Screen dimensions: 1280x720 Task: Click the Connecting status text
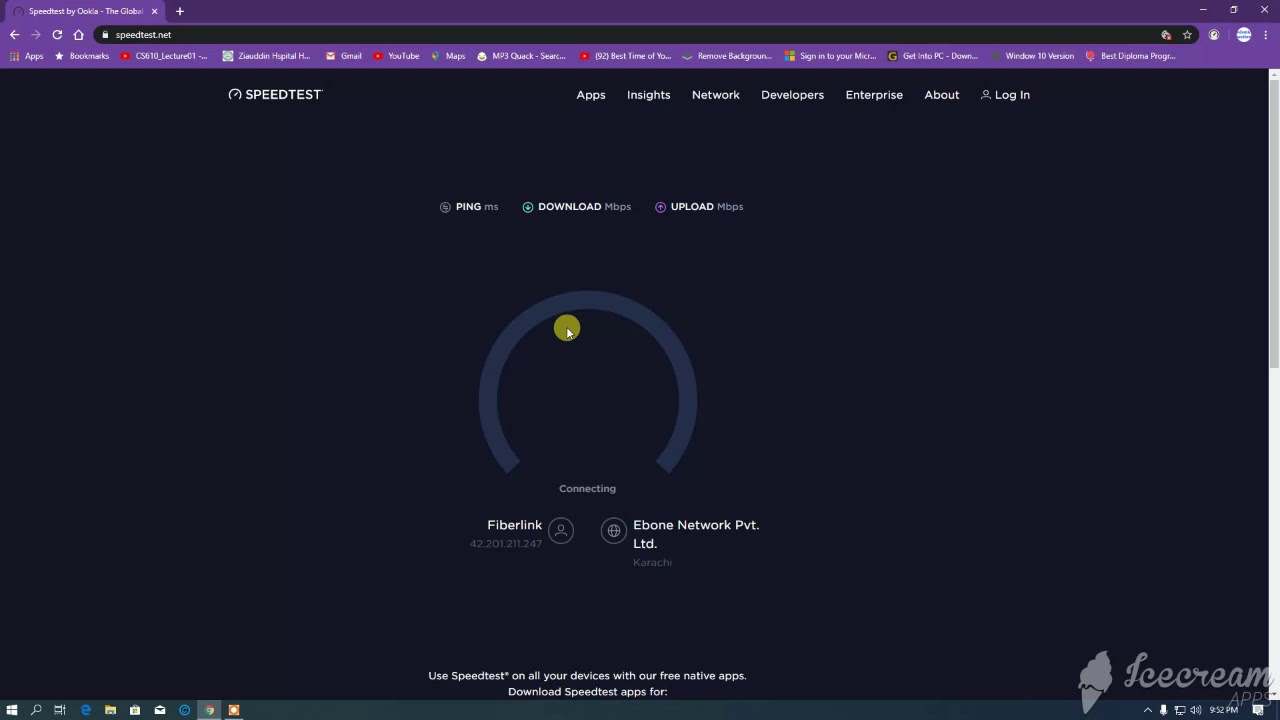pos(587,489)
